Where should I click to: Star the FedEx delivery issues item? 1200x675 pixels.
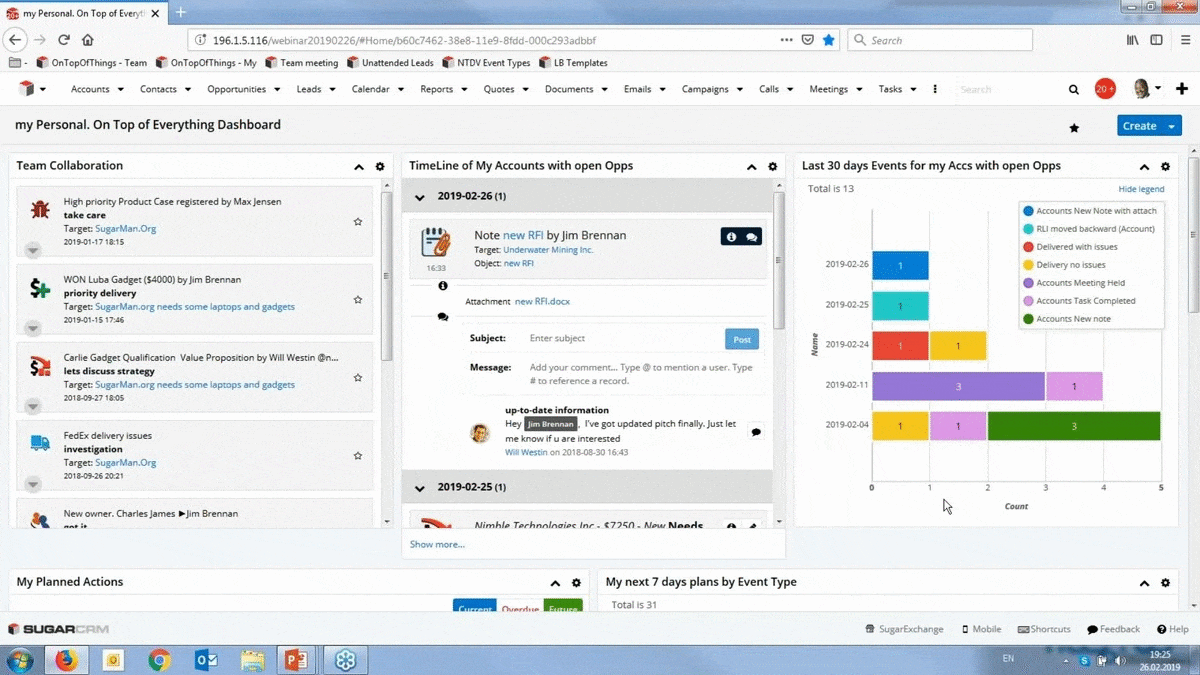(x=358, y=455)
